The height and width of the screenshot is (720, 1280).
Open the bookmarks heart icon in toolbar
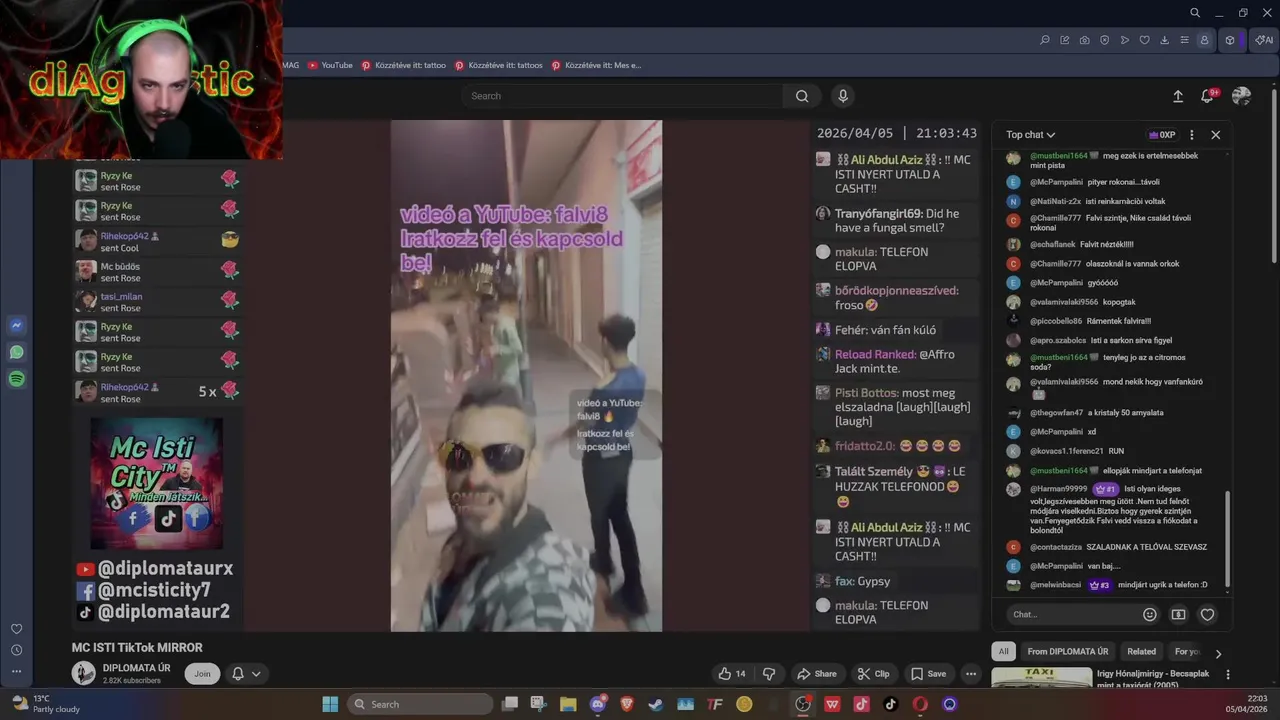pos(1145,40)
